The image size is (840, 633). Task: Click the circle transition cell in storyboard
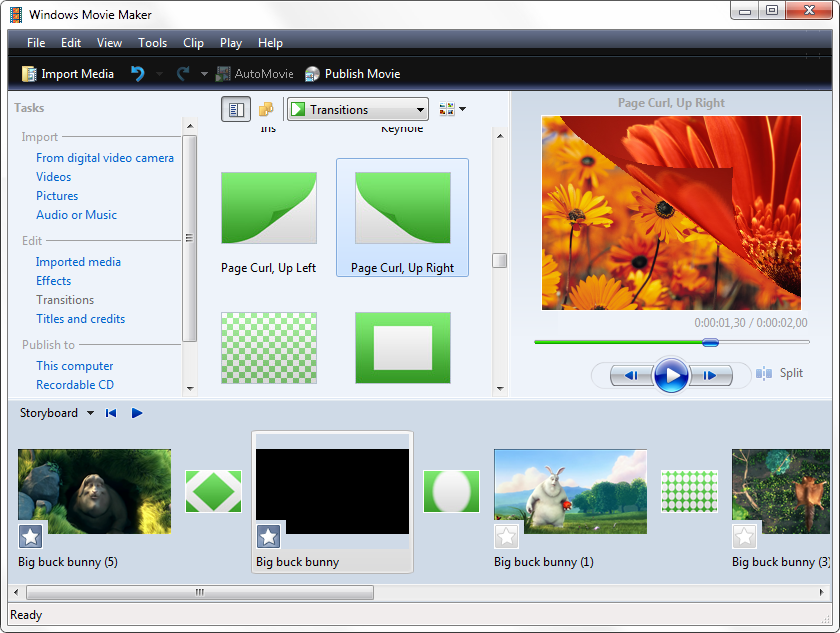coord(451,491)
